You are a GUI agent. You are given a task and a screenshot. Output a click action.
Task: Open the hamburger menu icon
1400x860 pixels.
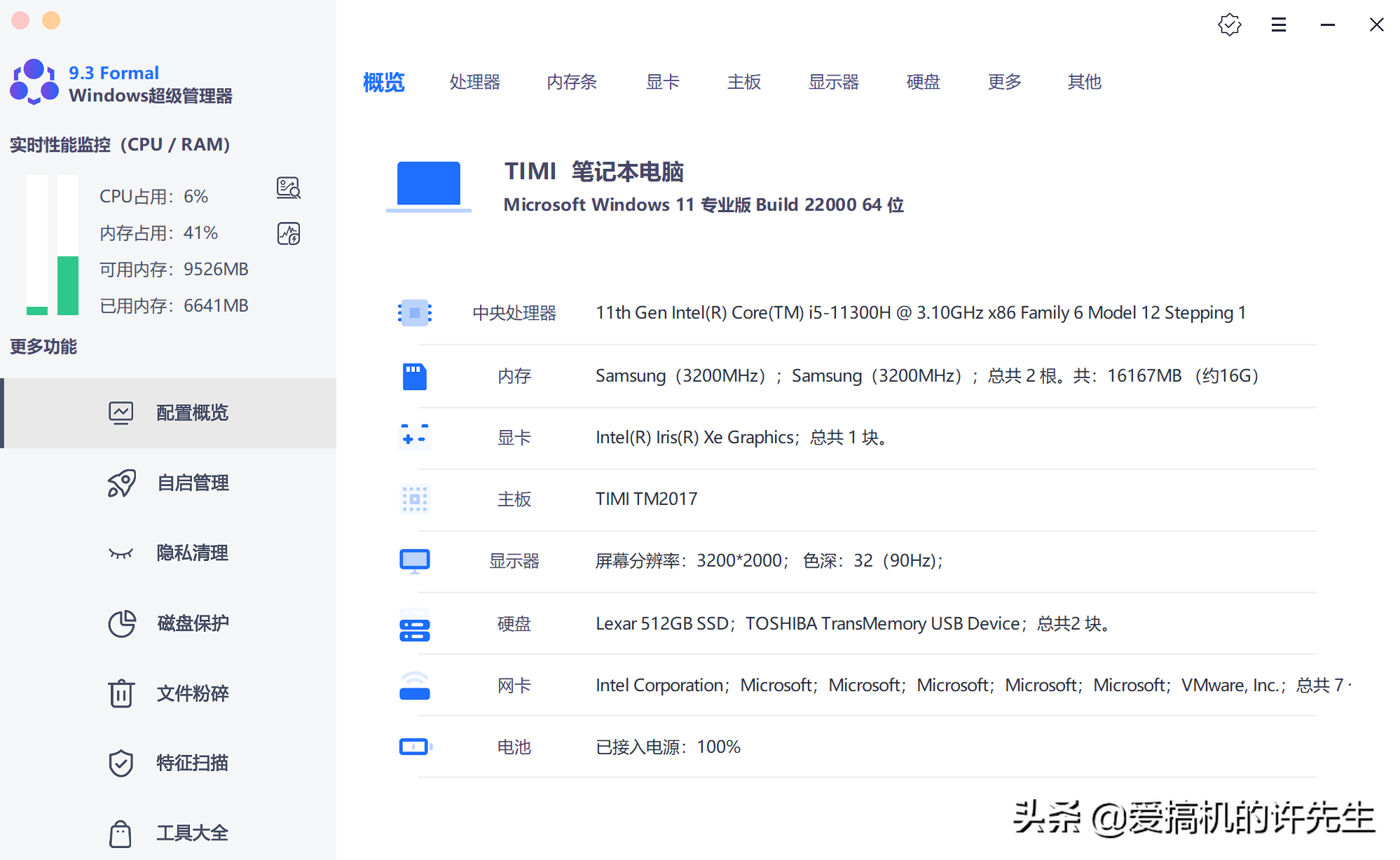[1278, 25]
